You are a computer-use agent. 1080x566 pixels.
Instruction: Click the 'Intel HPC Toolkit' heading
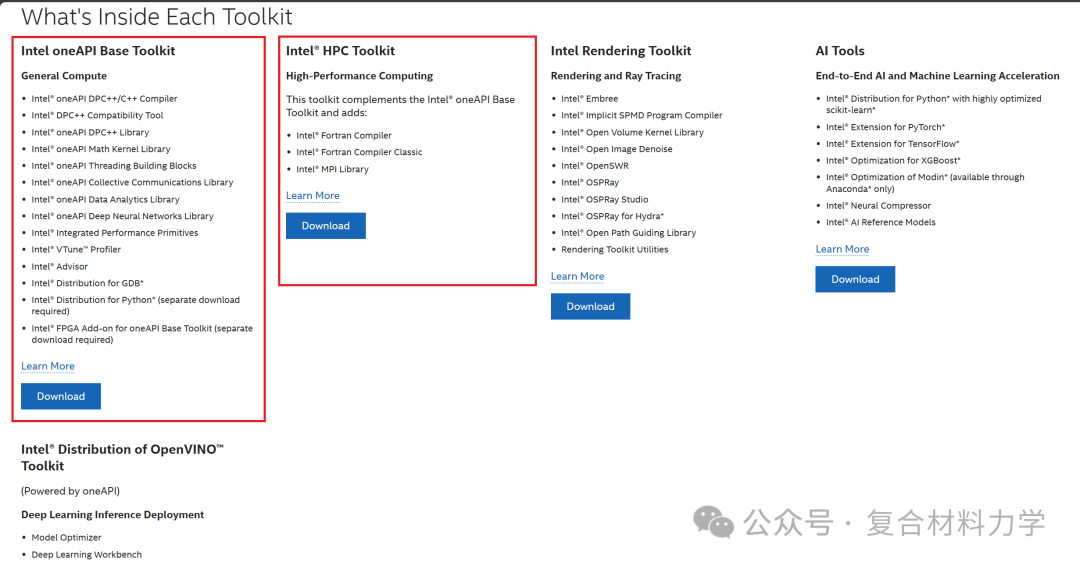[x=340, y=51]
